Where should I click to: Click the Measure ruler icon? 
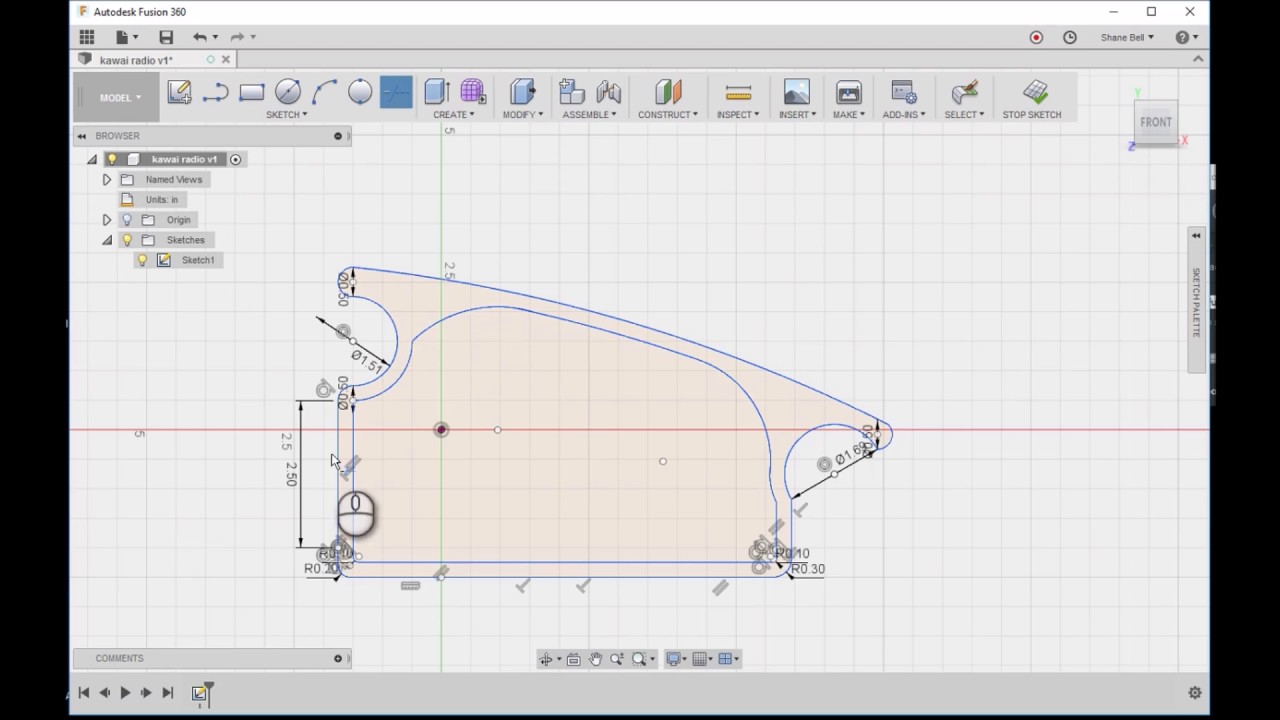click(738, 93)
